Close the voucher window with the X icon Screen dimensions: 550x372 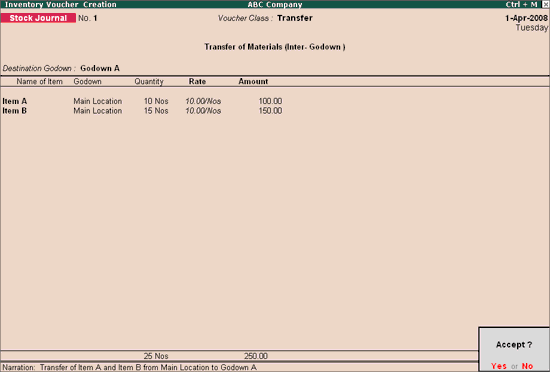pos(545,5)
